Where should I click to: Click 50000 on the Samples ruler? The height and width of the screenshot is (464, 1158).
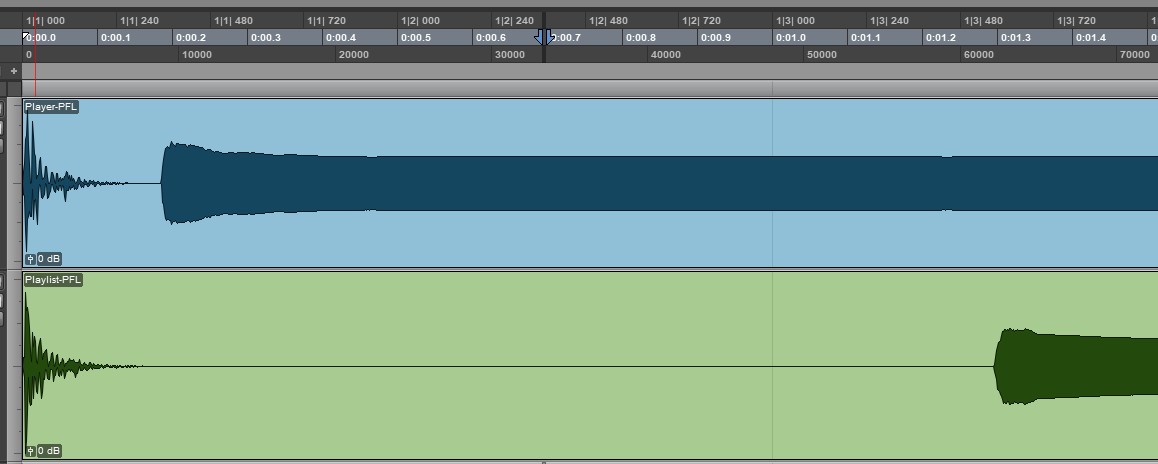tap(821, 55)
